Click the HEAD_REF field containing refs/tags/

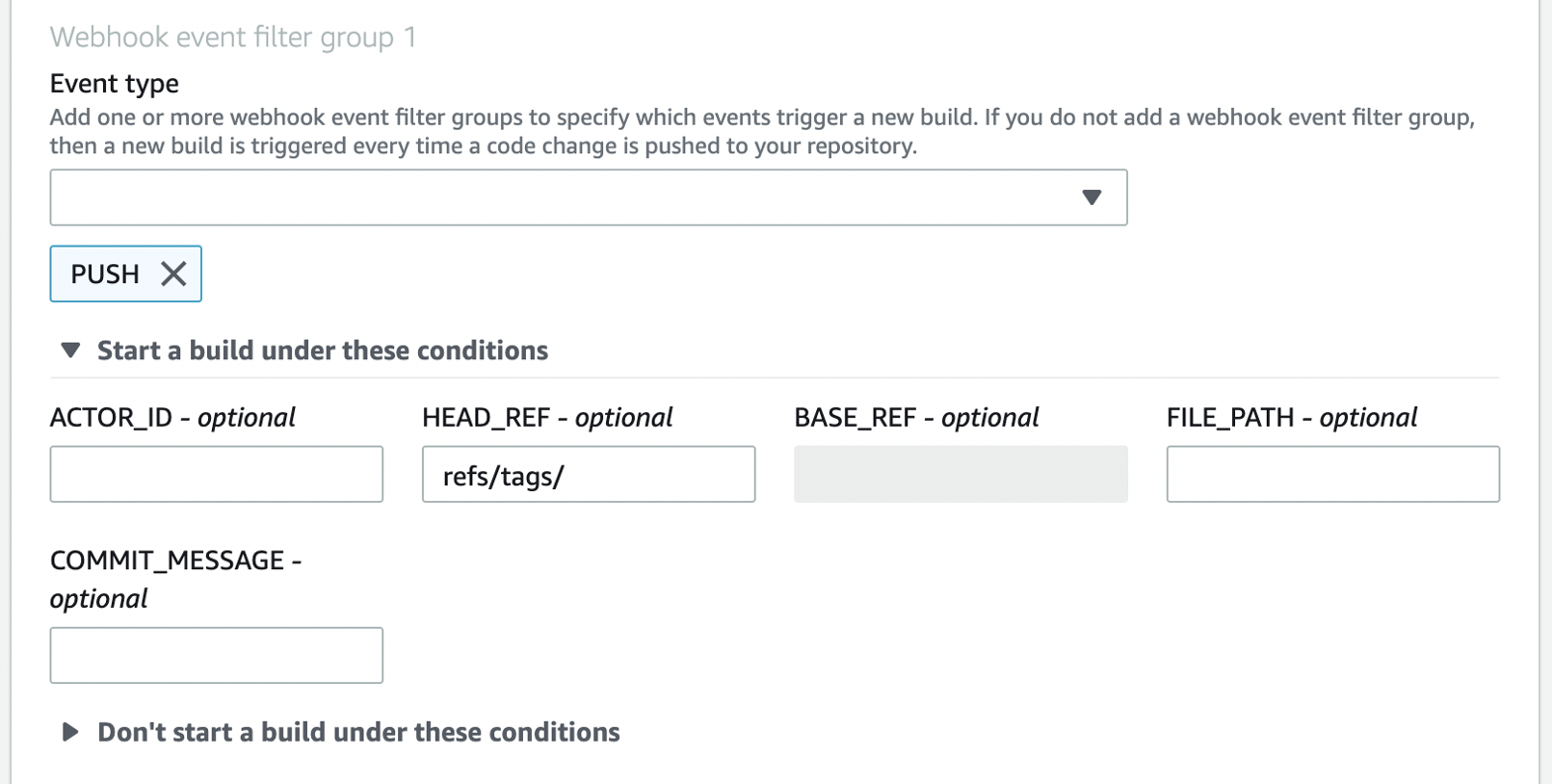(x=588, y=474)
